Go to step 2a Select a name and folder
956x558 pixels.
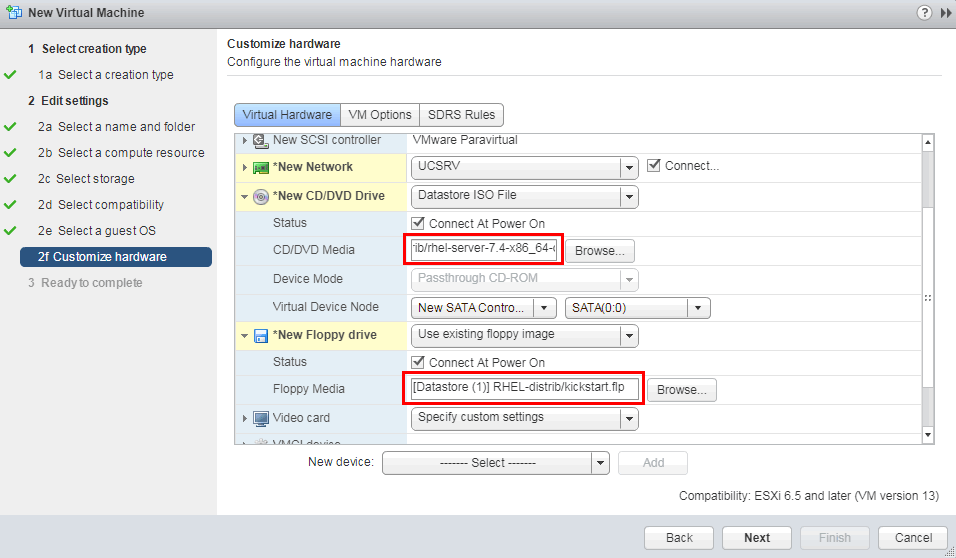(x=116, y=127)
